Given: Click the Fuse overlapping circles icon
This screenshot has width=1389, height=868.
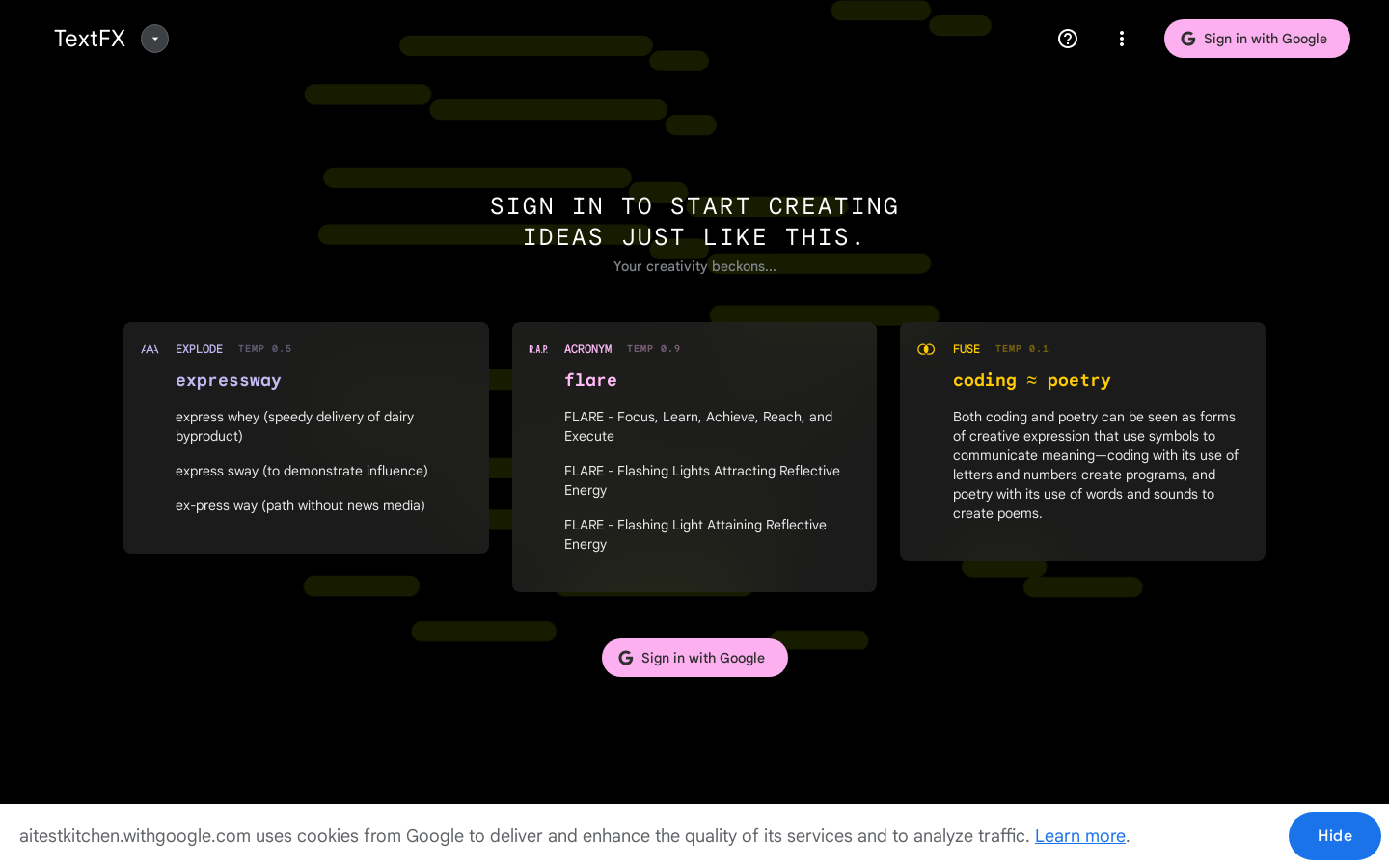Looking at the screenshot, I should [x=926, y=349].
